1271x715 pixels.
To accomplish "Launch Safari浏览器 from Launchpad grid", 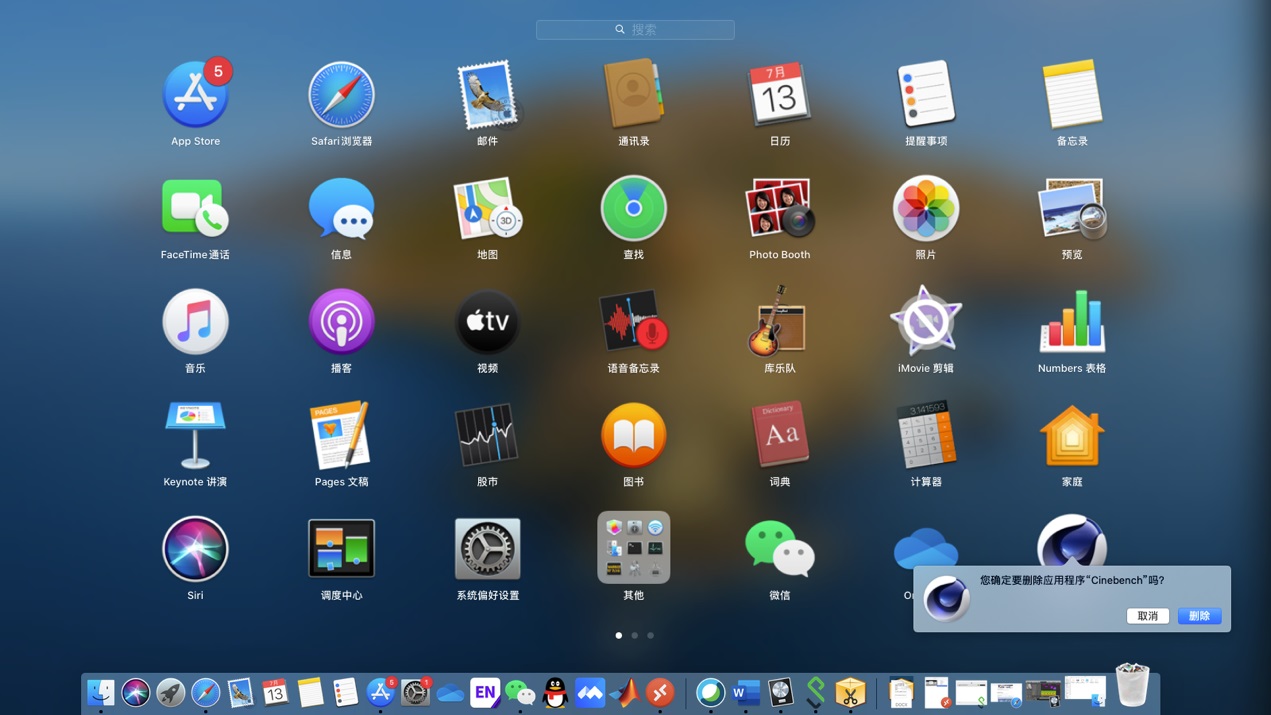I will point(341,95).
